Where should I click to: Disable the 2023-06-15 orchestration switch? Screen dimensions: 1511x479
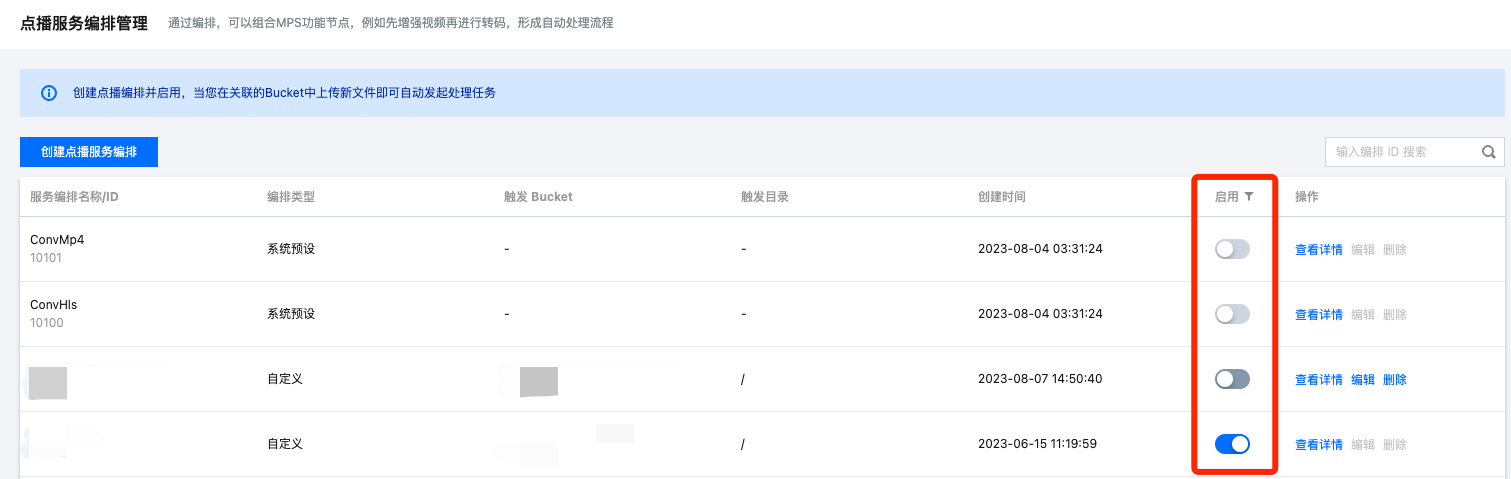click(x=1232, y=444)
